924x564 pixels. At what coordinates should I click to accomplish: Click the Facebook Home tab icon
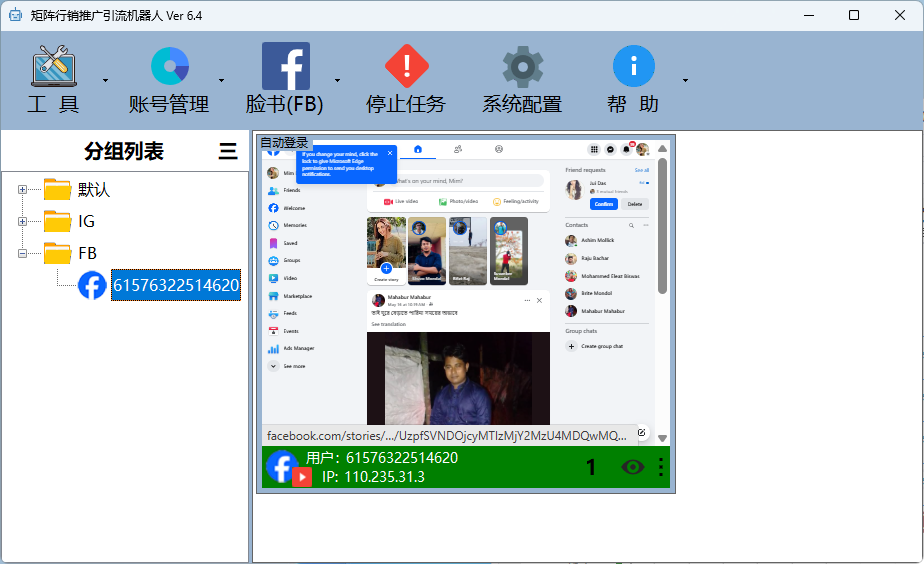pyautogui.click(x=418, y=149)
